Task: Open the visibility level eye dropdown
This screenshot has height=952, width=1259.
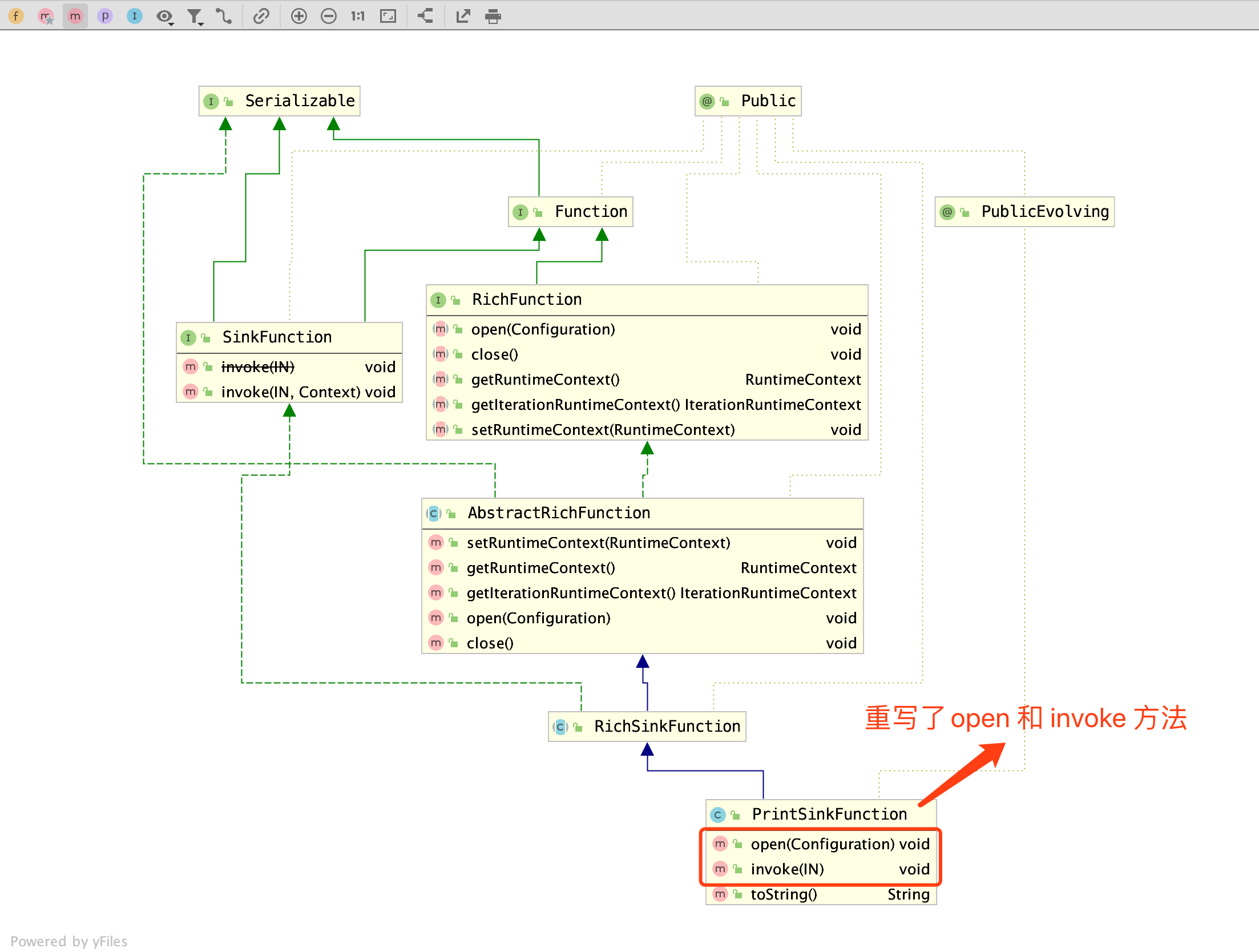Action: tap(165, 17)
